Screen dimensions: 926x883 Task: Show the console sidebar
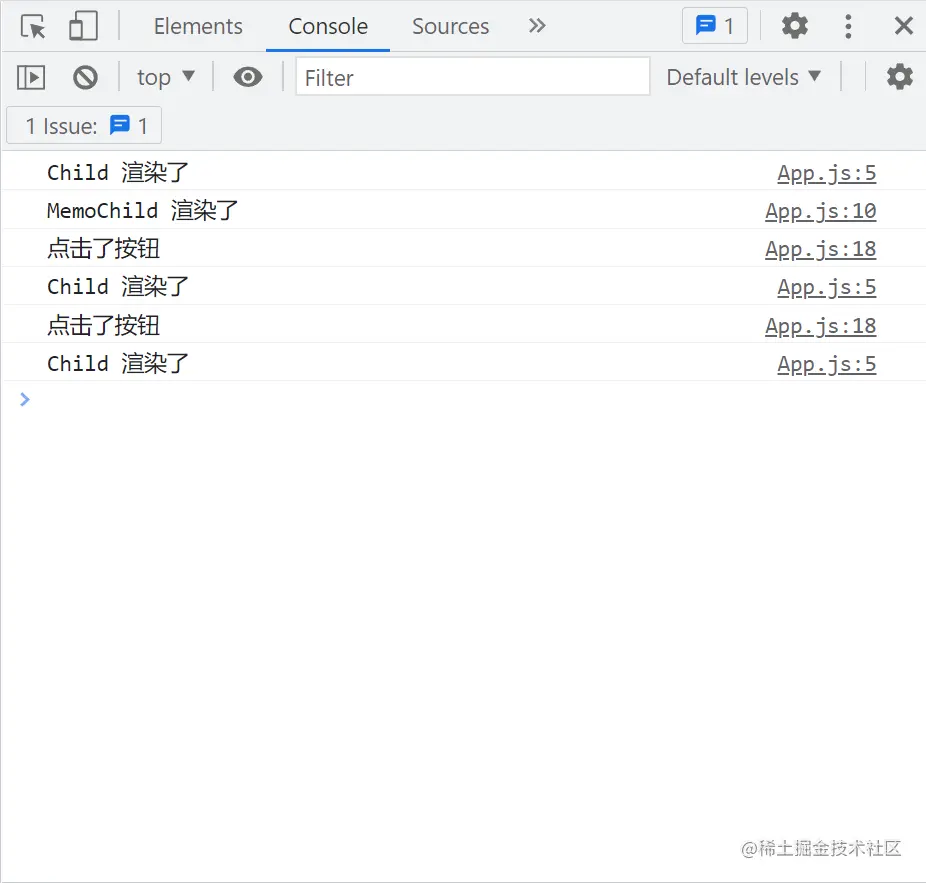31,77
